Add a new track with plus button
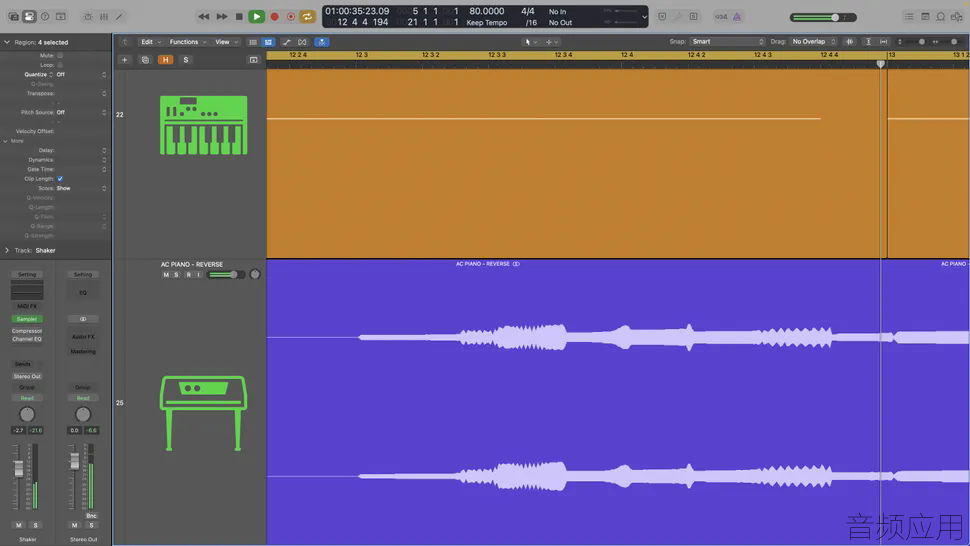Viewport: 970px width, 546px height. pos(124,60)
